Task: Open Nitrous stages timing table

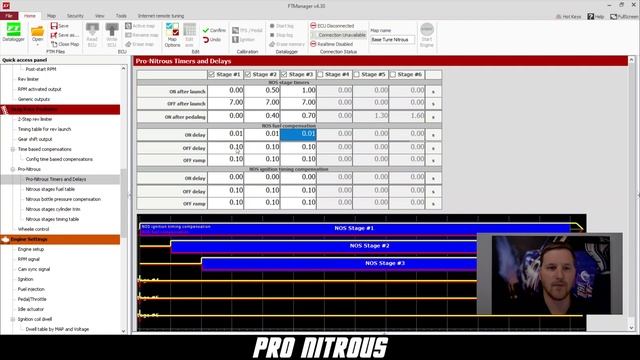Action: click(x=52, y=220)
